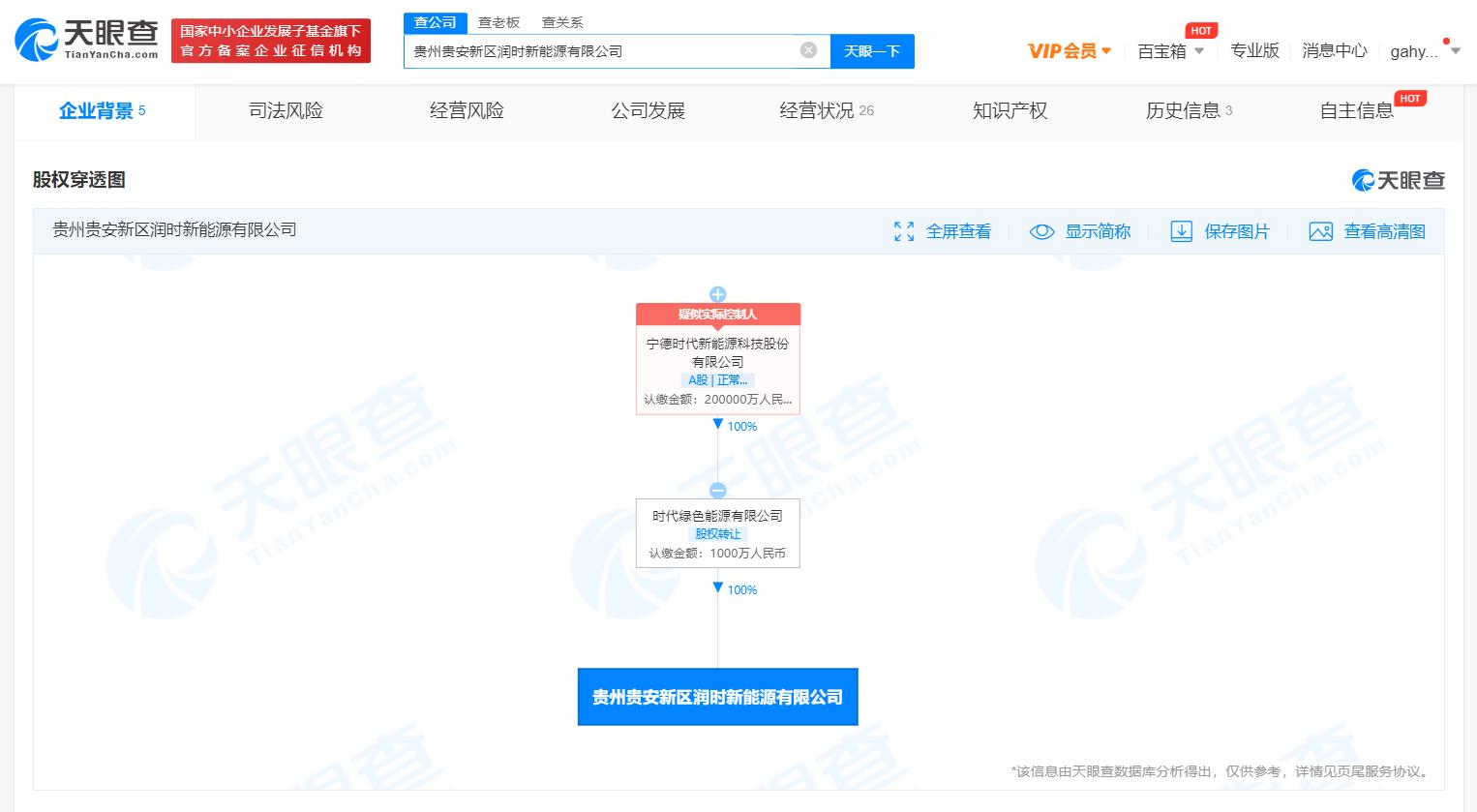The width and height of the screenshot is (1477, 812).
Task: Click the picture icon for 查看高清图
Action: coord(1320,231)
